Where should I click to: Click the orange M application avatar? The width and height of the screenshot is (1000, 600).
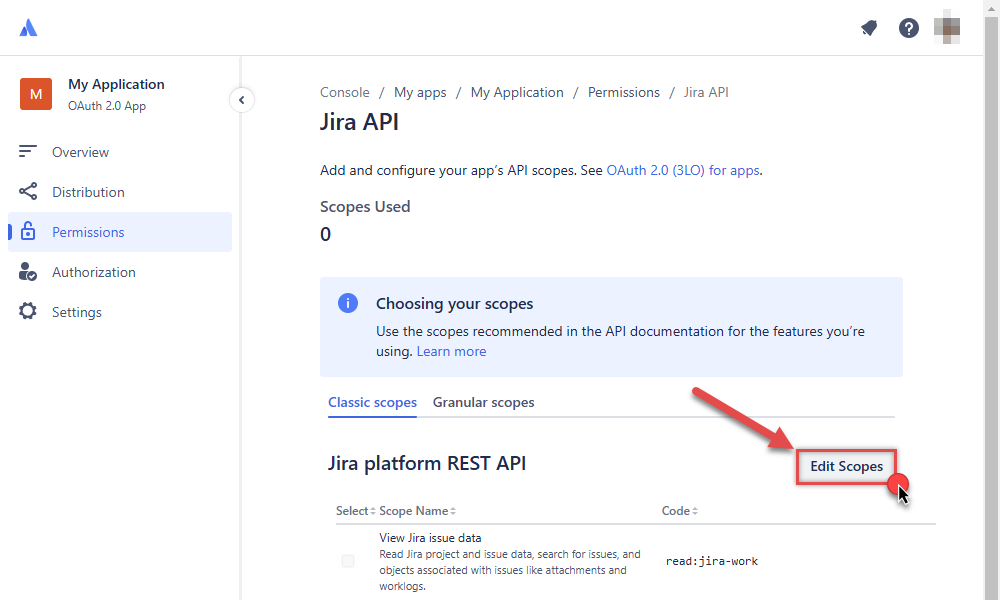(x=36, y=94)
